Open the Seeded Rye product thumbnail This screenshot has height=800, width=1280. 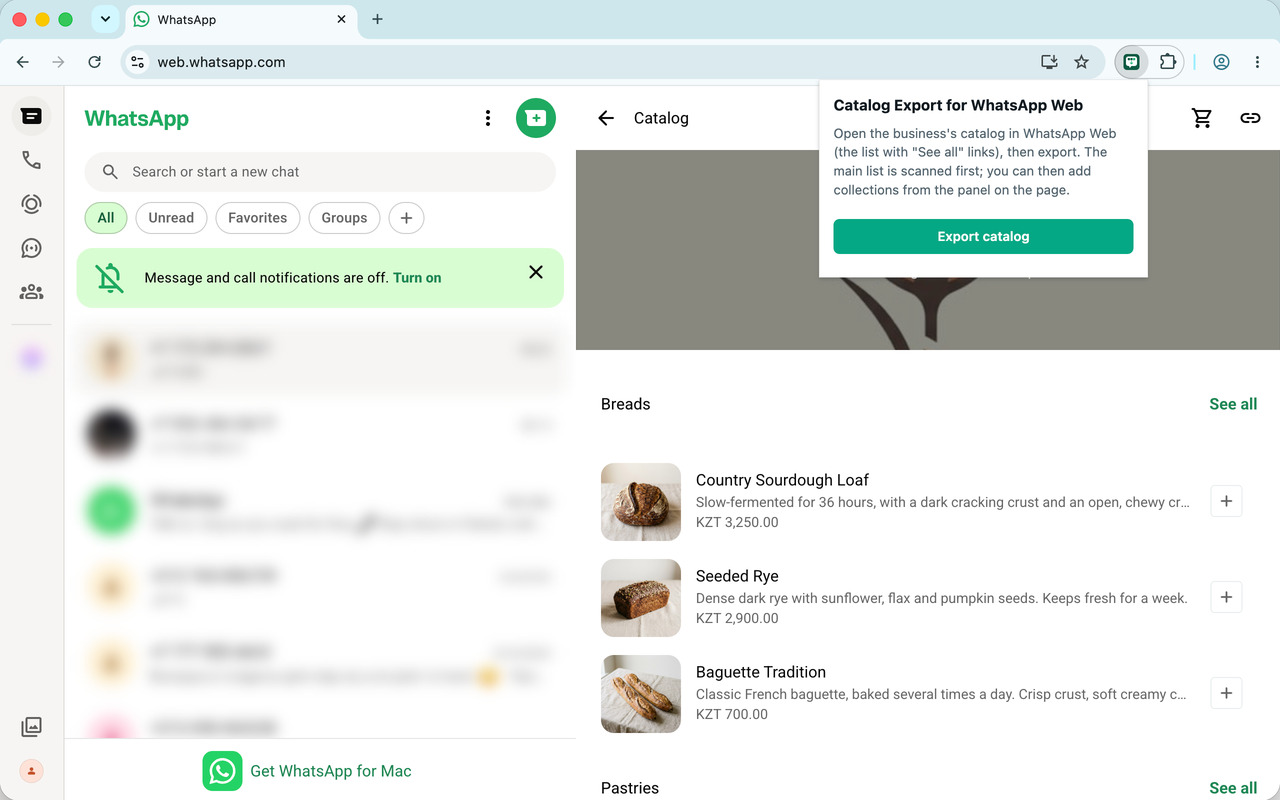[x=641, y=597]
